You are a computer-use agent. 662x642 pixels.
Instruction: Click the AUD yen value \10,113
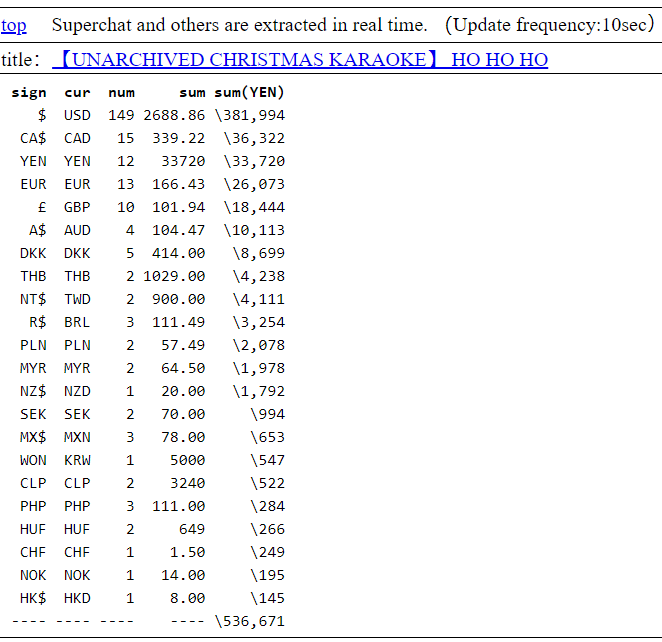click(x=254, y=230)
